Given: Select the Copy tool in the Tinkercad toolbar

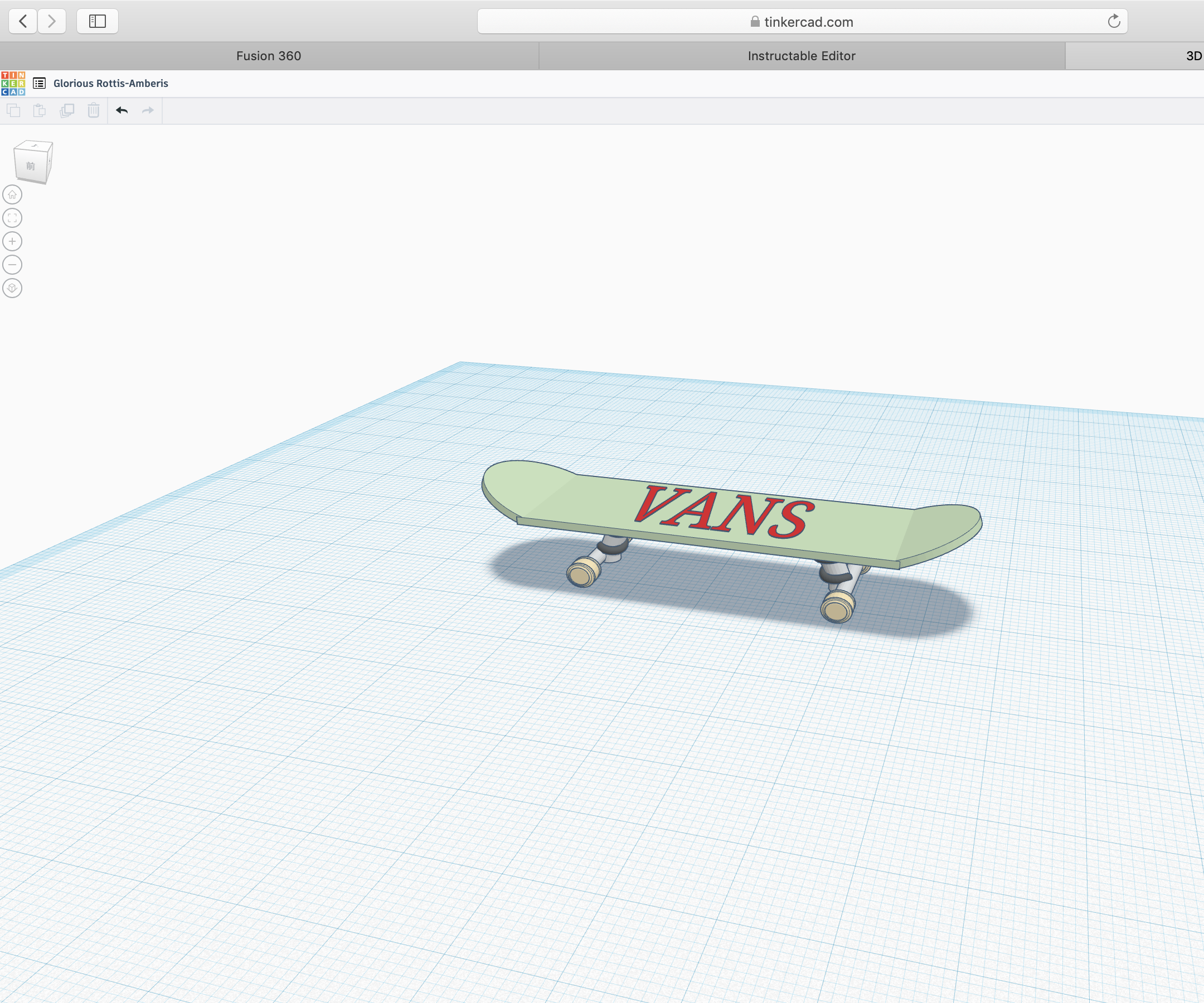Looking at the screenshot, I should (x=14, y=111).
